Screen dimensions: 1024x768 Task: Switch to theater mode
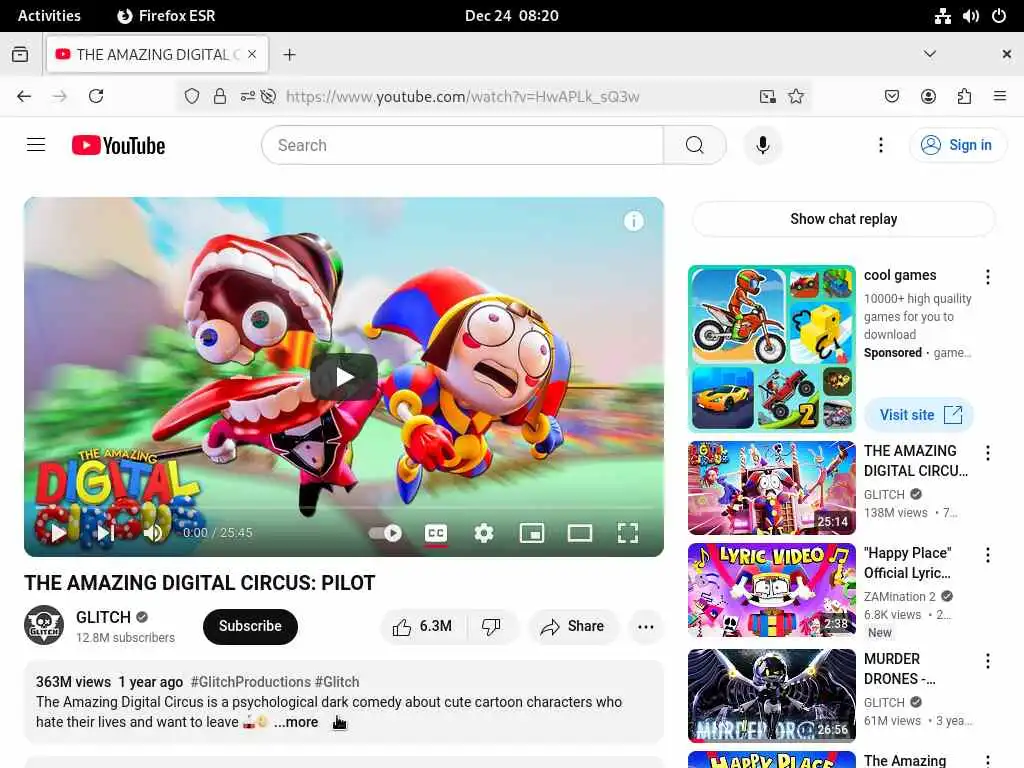tap(579, 533)
